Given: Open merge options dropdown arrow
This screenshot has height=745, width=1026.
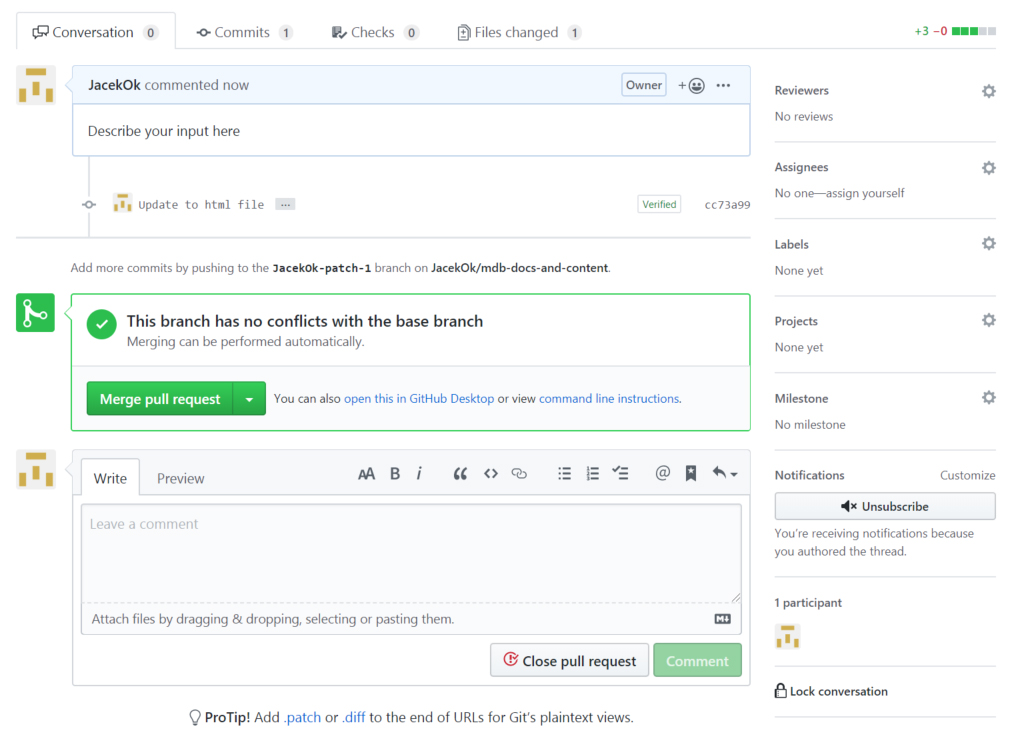Looking at the screenshot, I should pyautogui.click(x=249, y=399).
